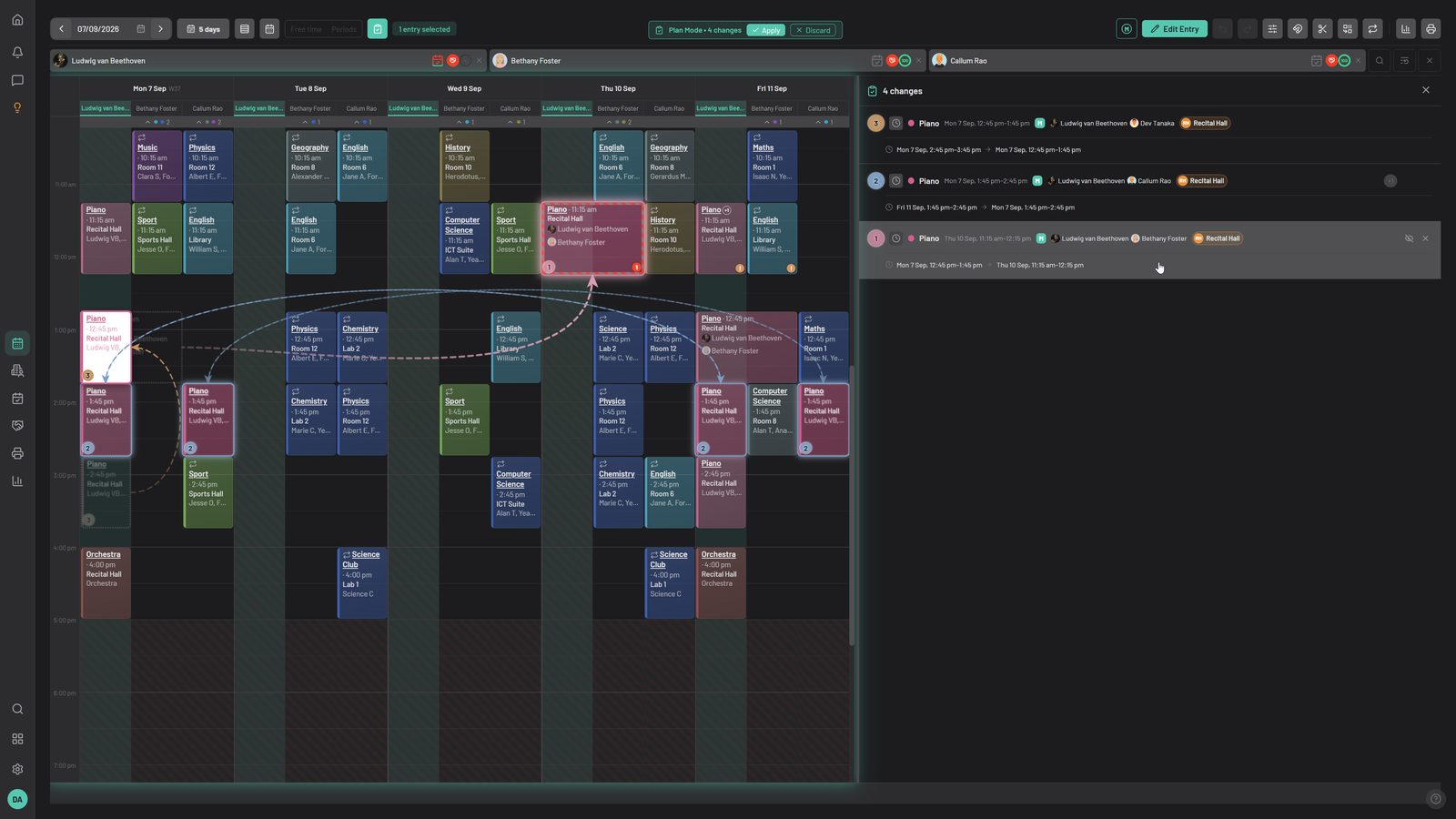
Task: Click the undo arrow in top toolbar
Action: 1222,29
